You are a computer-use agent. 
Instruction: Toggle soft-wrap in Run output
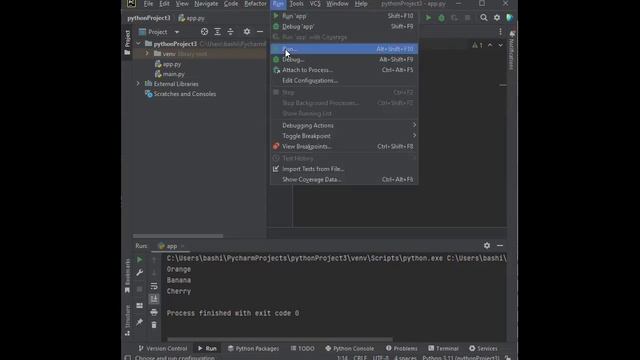coord(154,286)
